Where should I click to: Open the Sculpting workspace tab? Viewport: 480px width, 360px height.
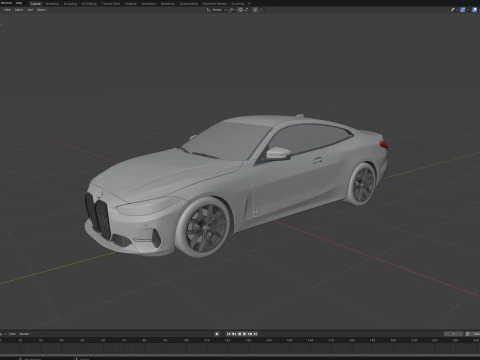tap(70, 4)
